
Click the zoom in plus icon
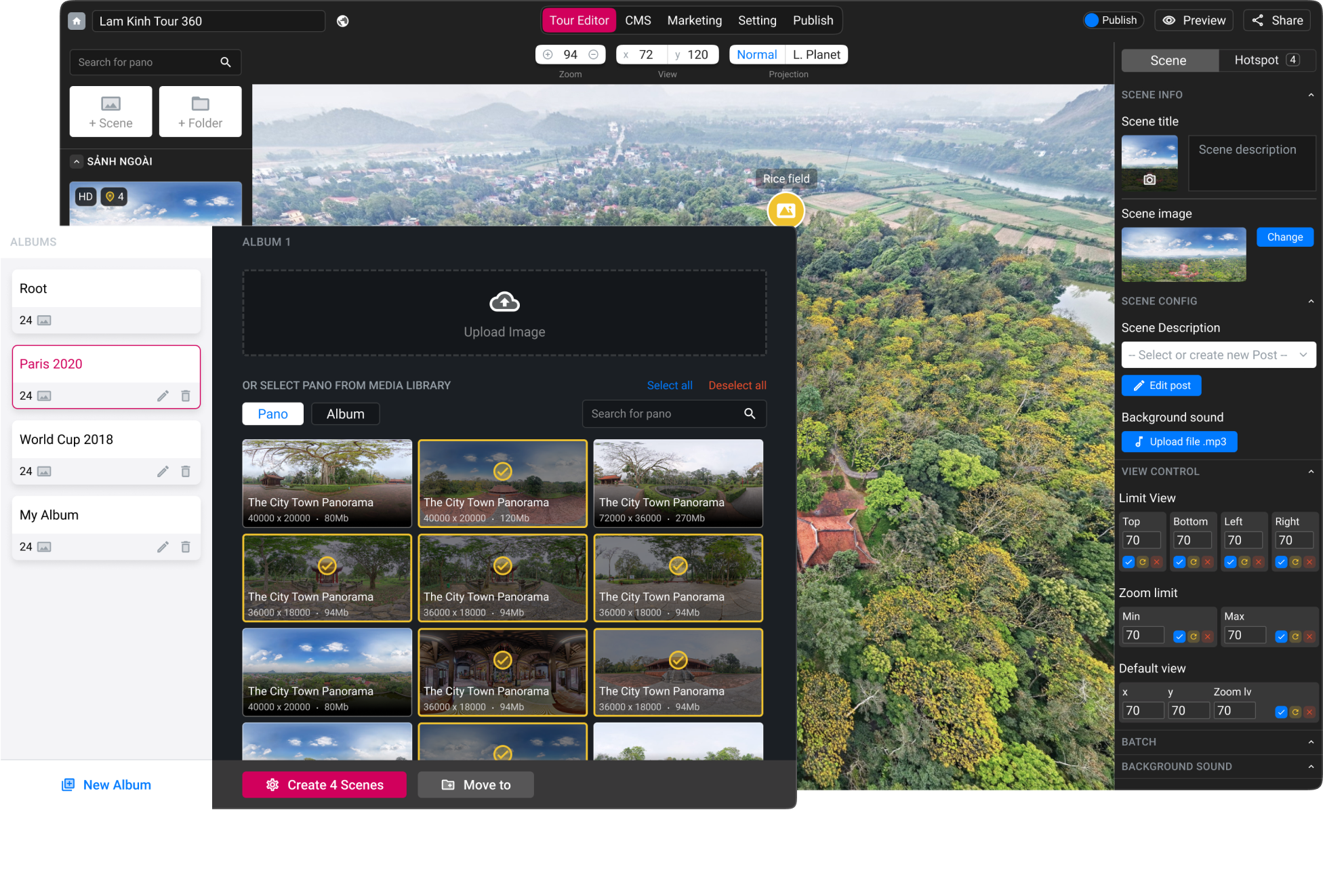point(548,55)
